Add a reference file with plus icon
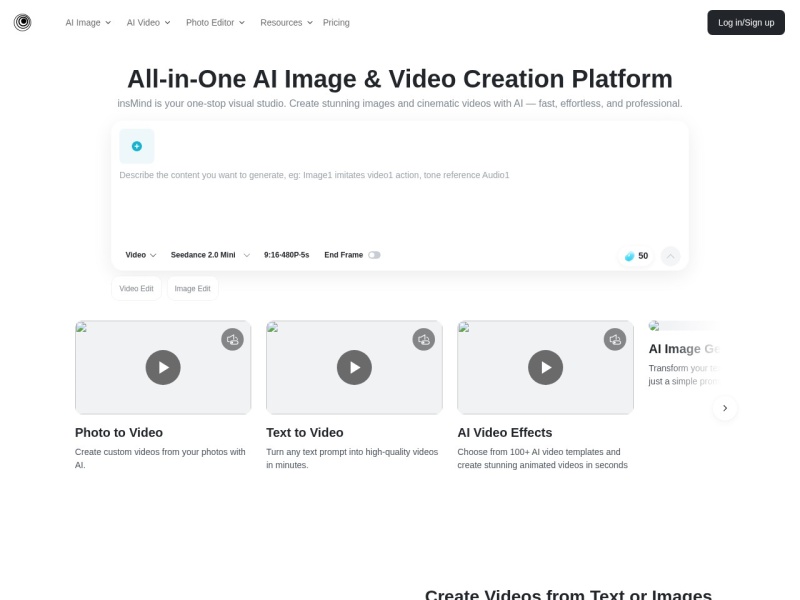 tap(137, 146)
